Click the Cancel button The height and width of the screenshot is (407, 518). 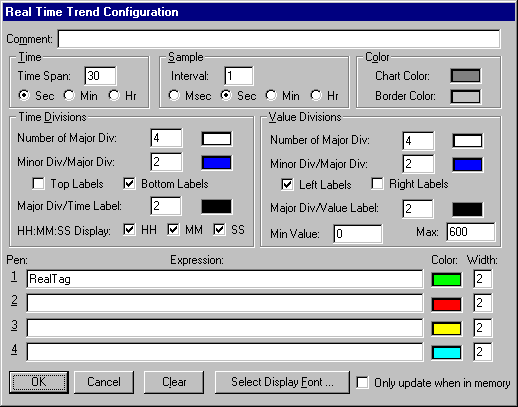(x=104, y=382)
